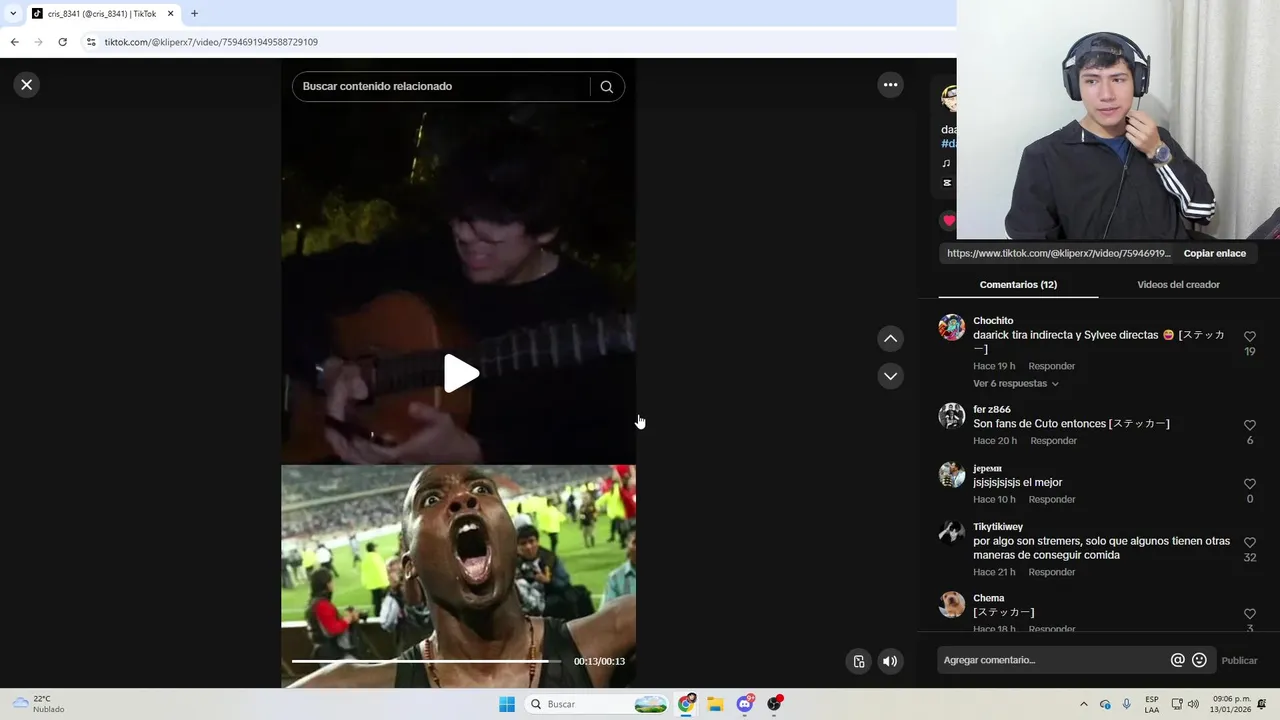Show hidden system tray icons chevron
The width and height of the screenshot is (1280, 720).
pyautogui.click(x=1083, y=704)
